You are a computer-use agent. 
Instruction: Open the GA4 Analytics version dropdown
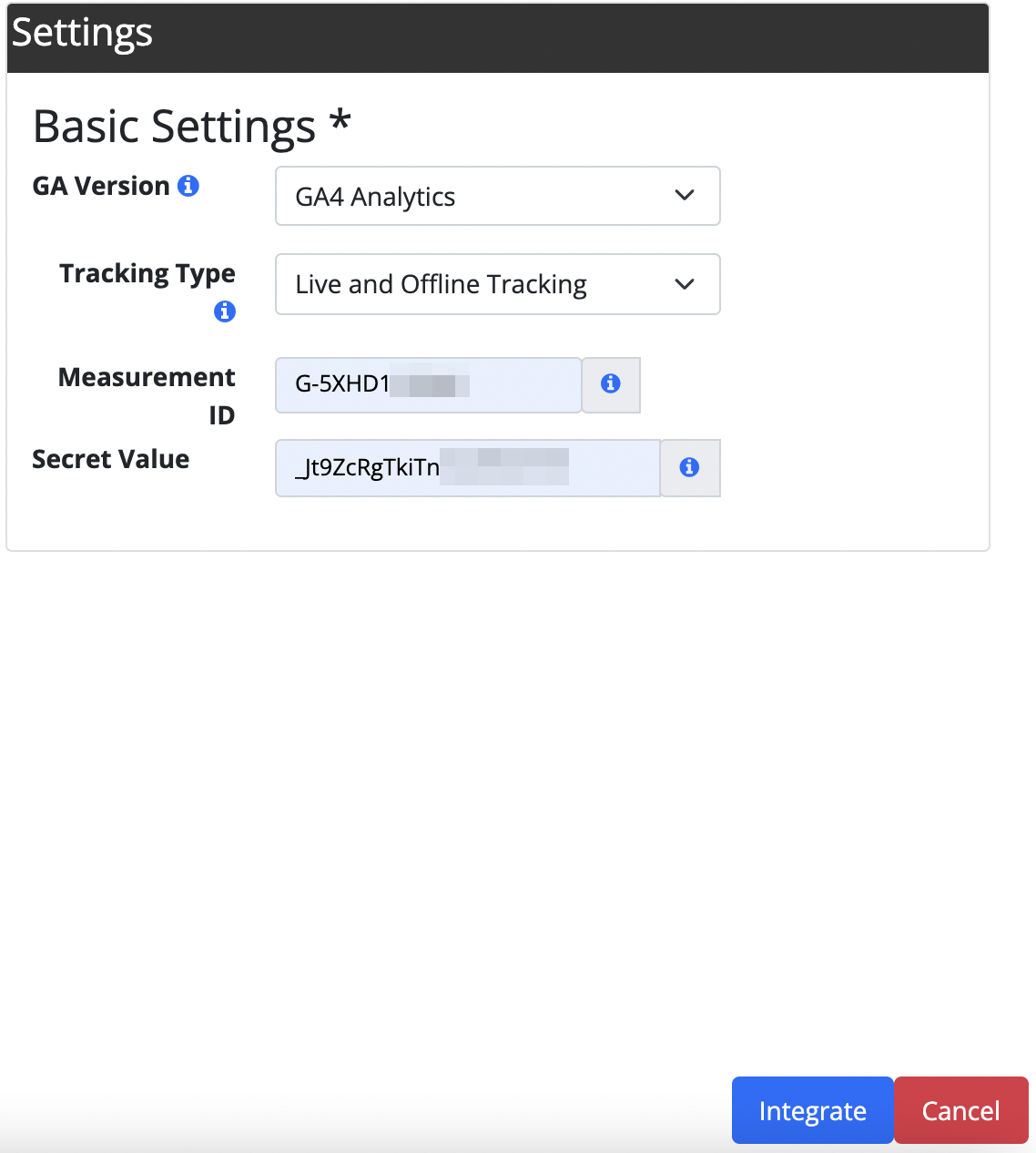click(498, 196)
